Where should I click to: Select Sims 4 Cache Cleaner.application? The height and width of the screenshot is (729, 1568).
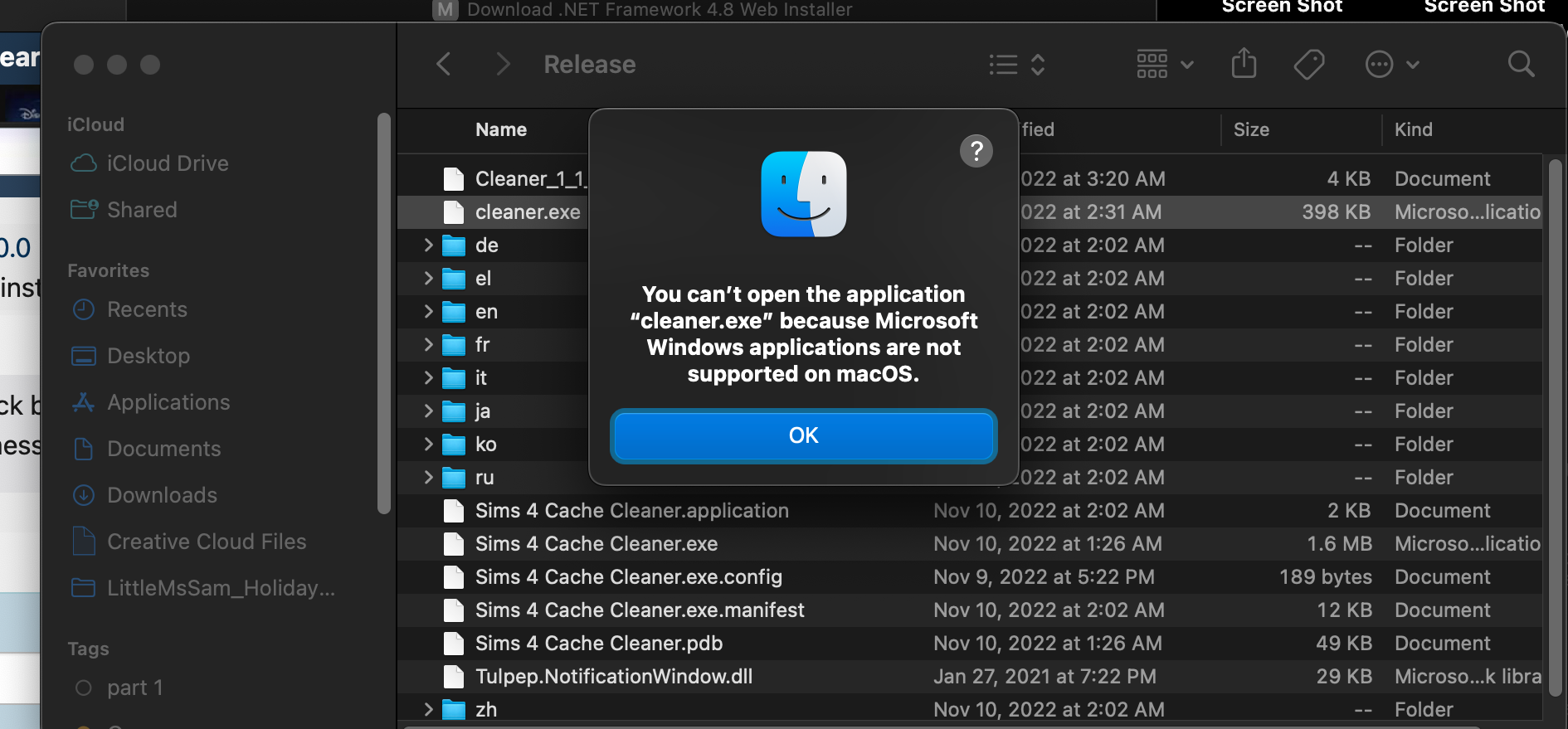631,511
